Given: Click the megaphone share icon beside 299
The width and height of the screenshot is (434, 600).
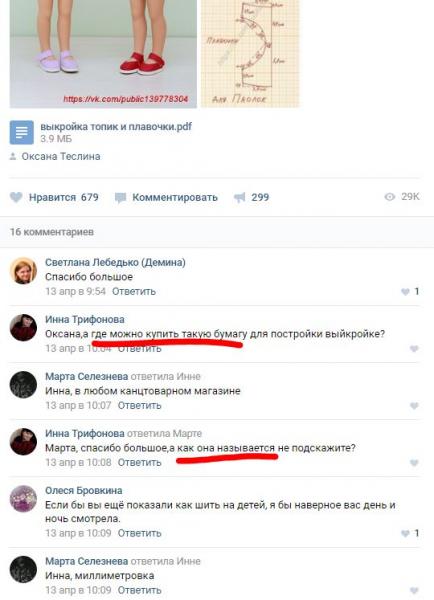Looking at the screenshot, I should coord(240,197).
